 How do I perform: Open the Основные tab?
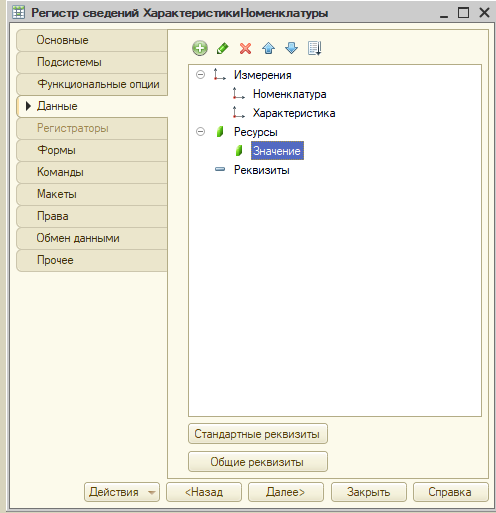(x=92, y=40)
